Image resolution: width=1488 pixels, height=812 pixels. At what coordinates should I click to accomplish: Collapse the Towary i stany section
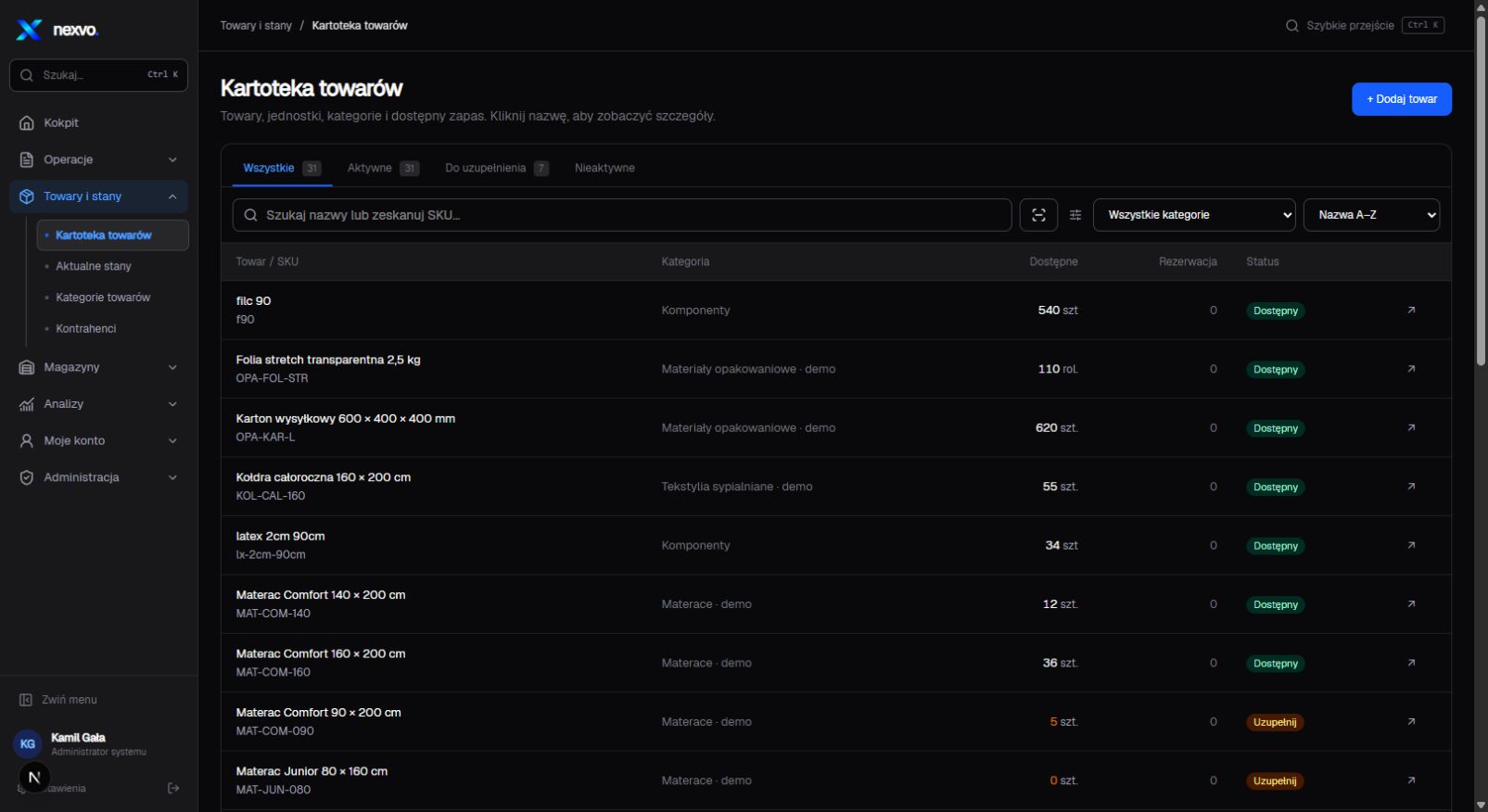click(x=98, y=197)
